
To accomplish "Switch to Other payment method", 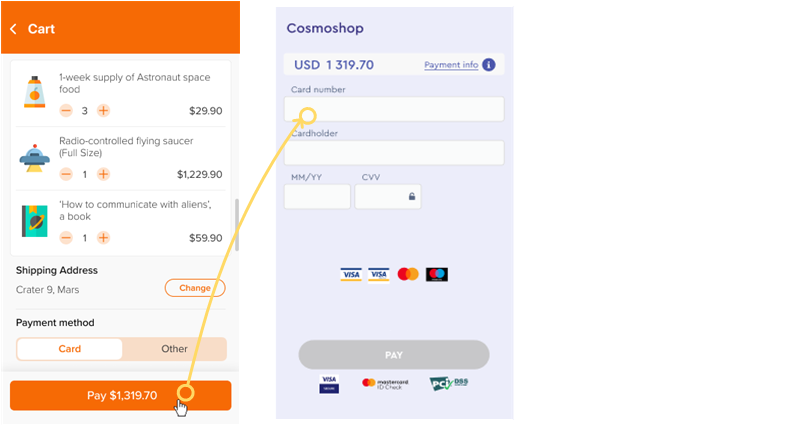I will pos(174,349).
